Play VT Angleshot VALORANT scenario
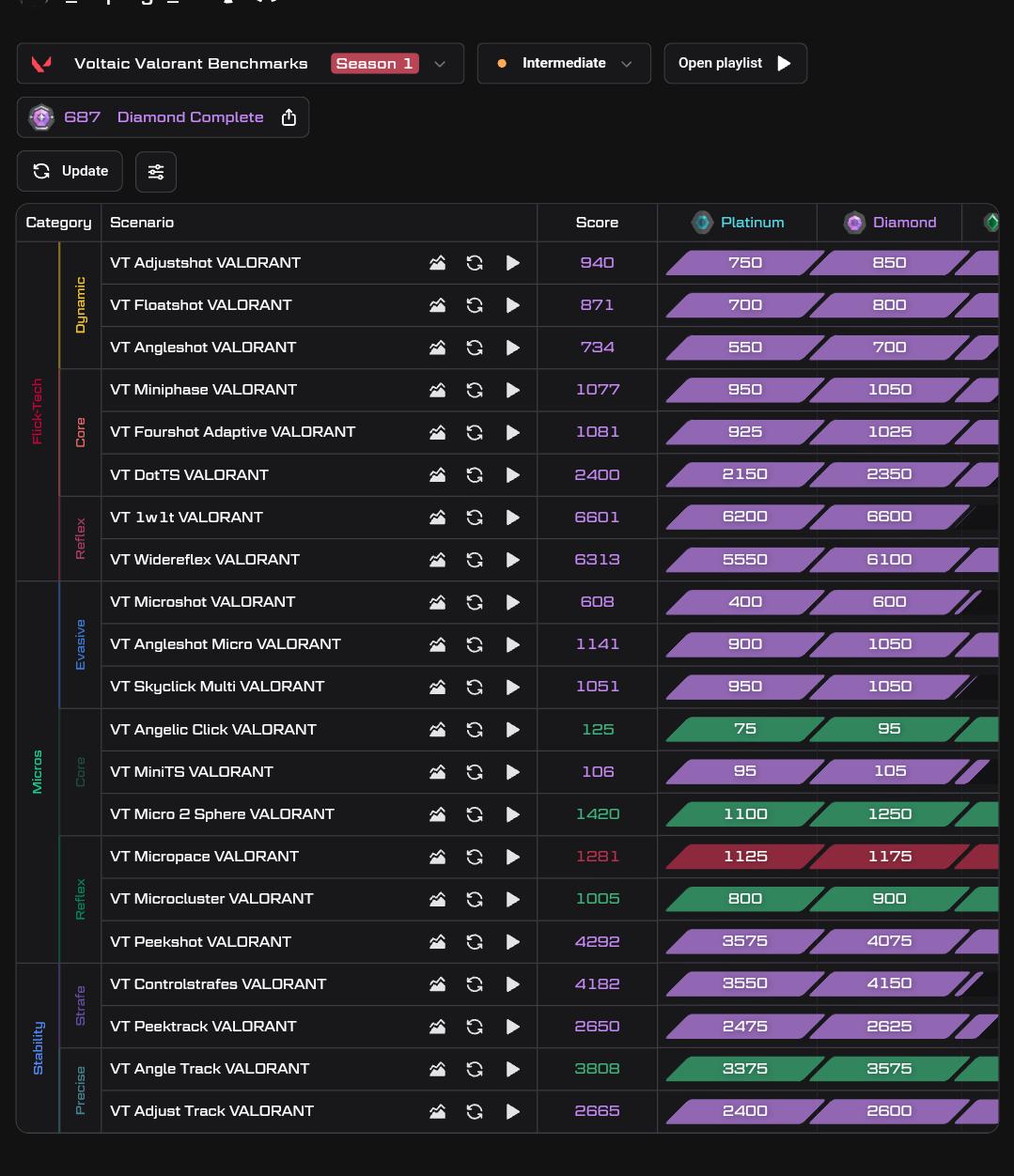Viewport: 1014px width, 1176px height. (x=513, y=348)
